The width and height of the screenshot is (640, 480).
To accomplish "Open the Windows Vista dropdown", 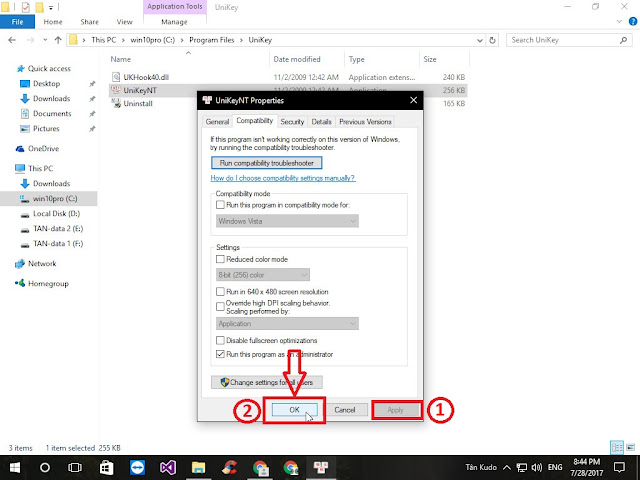I will 287,221.
